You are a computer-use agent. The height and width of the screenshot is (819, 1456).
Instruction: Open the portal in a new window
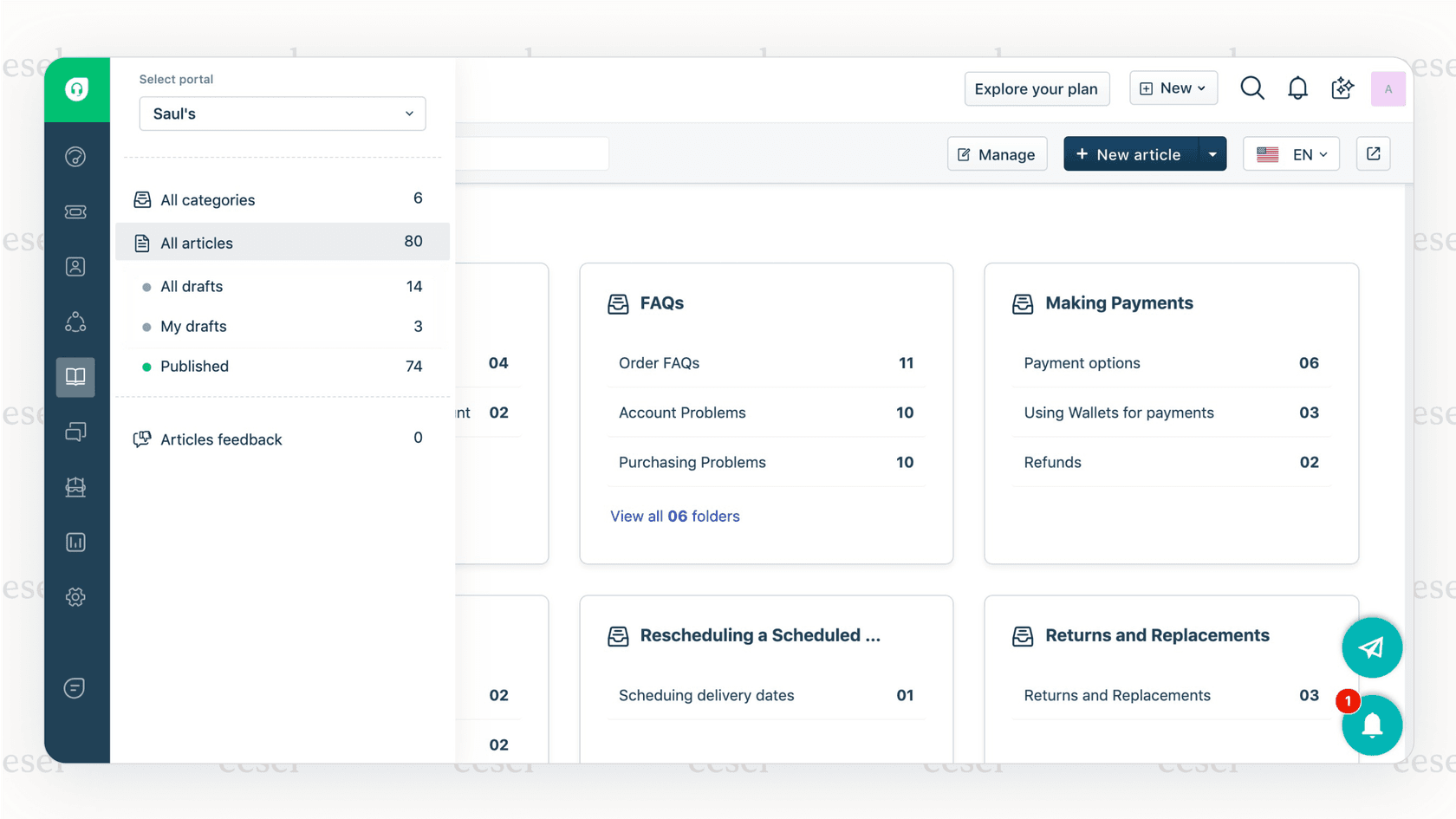[1373, 153]
